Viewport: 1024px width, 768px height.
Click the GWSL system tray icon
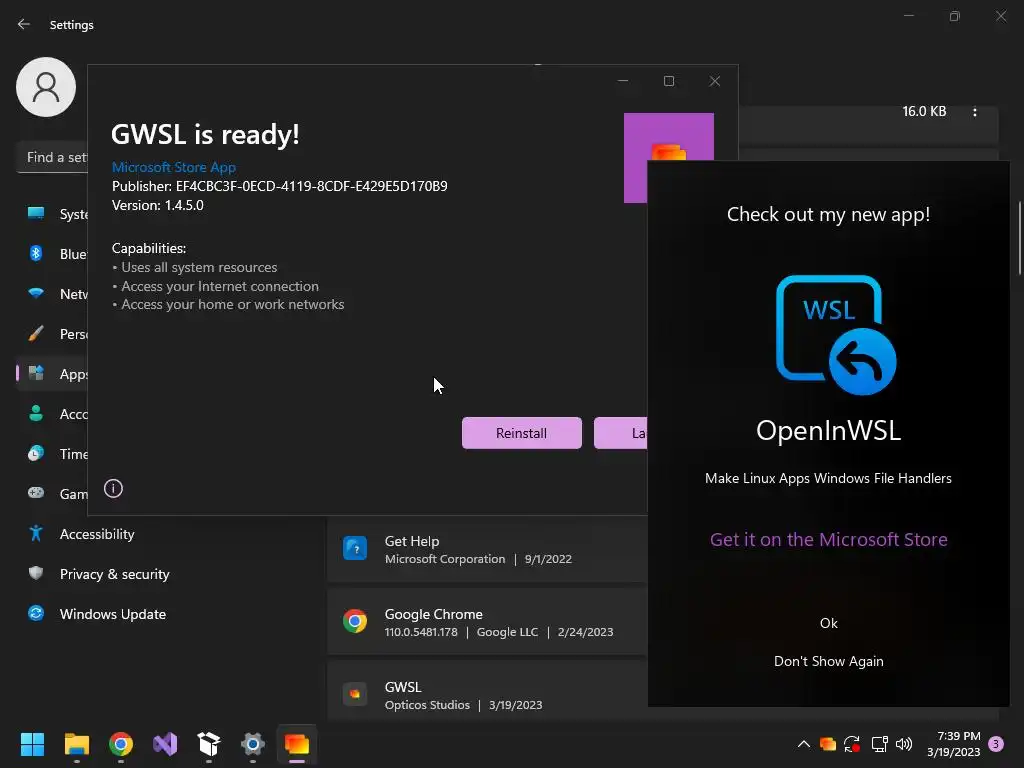click(x=828, y=744)
